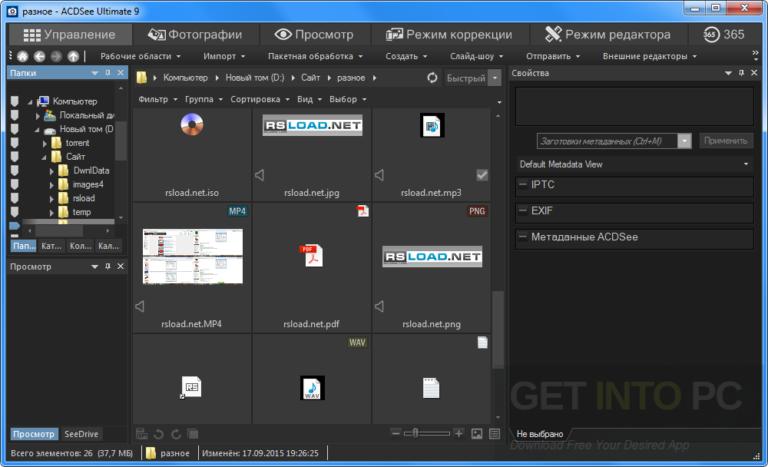Viewport: 768px width, 467px height.
Task: Rotate left using the bottom toolbar icon
Action: (x=159, y=434)
